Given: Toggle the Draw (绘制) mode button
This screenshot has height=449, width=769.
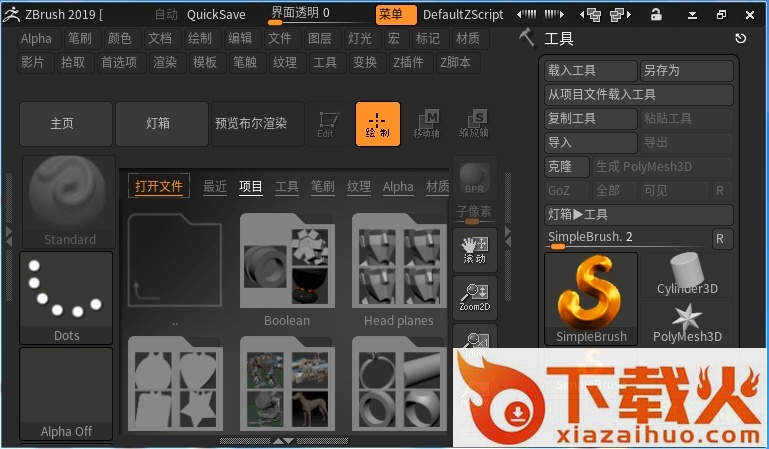Looking at the screenshot, I should pyautogui.click(x=377, y=124).
